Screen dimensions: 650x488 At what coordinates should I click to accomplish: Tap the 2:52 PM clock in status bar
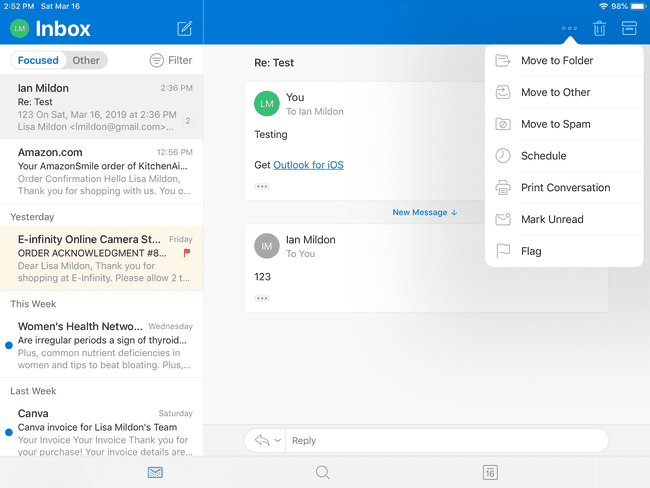19,6
